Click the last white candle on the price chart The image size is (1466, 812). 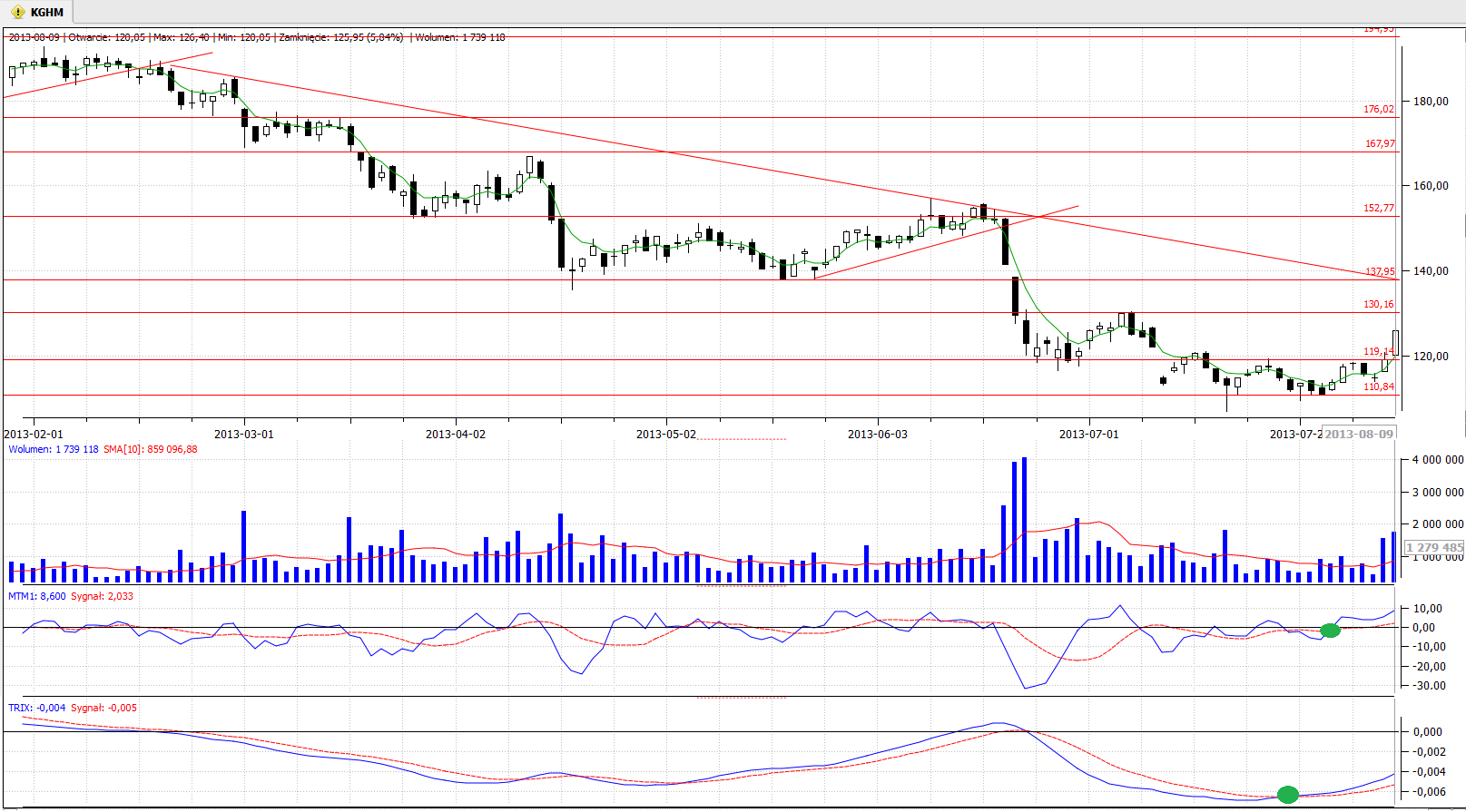click(1395, 343)
